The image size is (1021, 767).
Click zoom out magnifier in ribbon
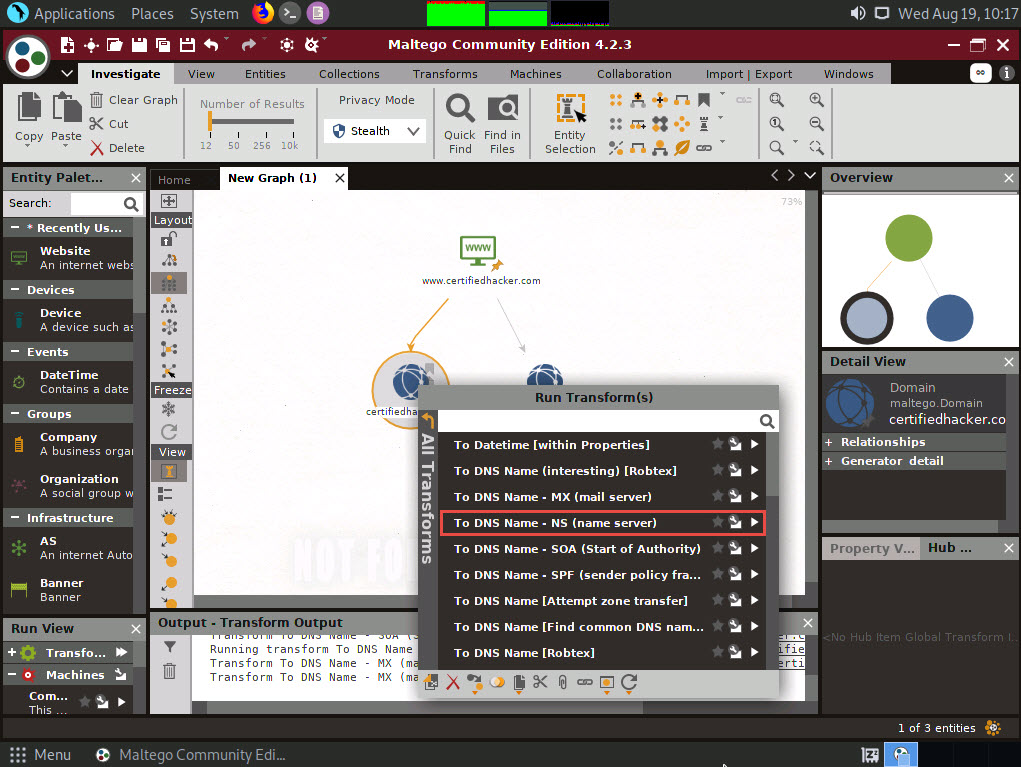point(816,124)
